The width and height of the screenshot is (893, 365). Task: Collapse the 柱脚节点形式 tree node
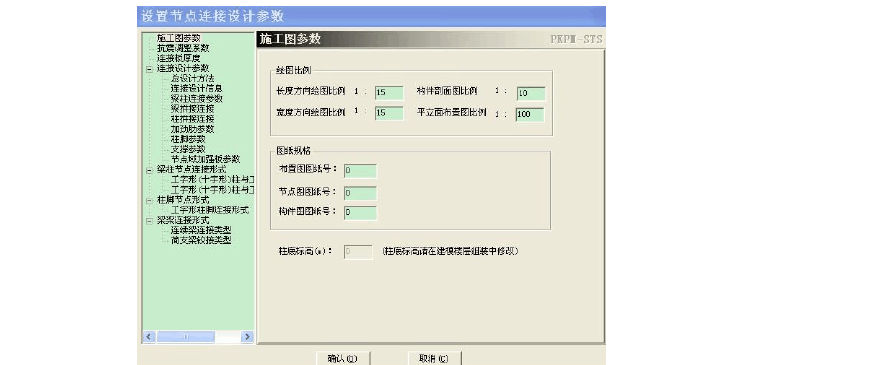149,200
